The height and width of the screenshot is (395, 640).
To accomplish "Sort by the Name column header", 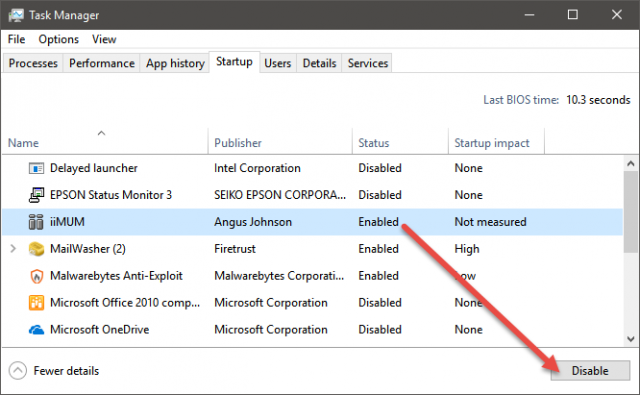I will (23, 143).
